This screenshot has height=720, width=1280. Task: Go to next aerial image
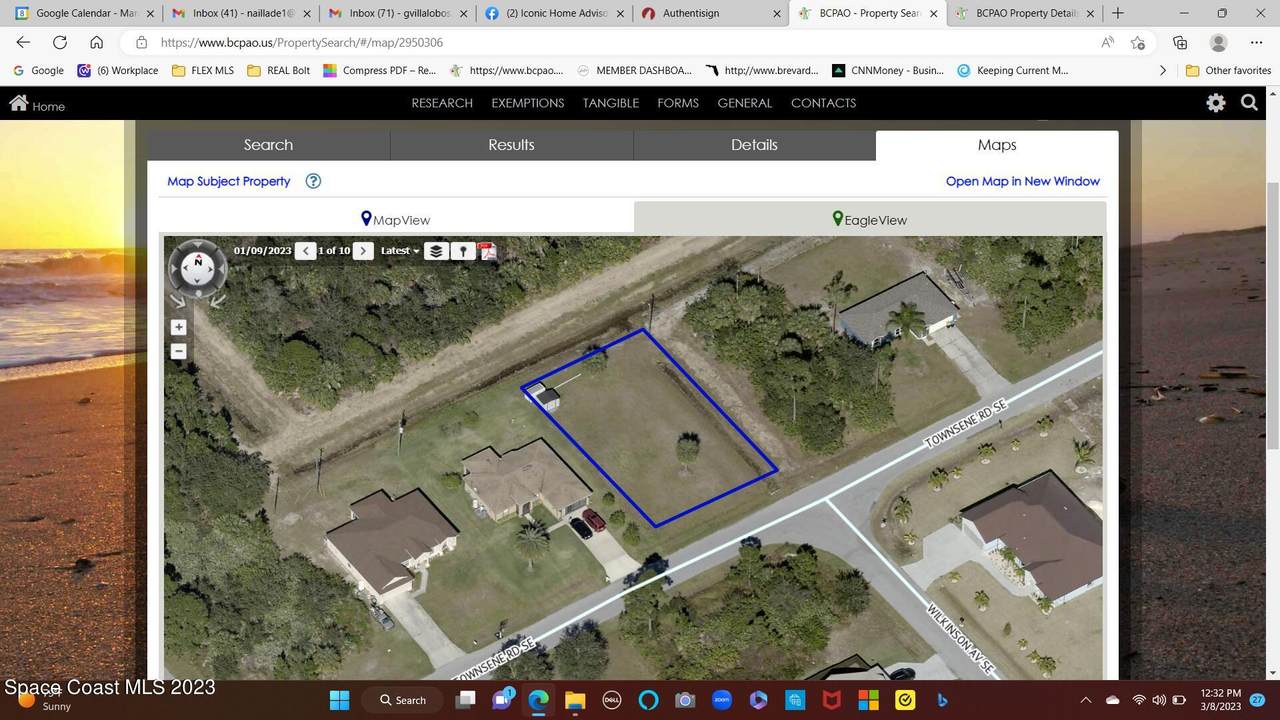364,251
